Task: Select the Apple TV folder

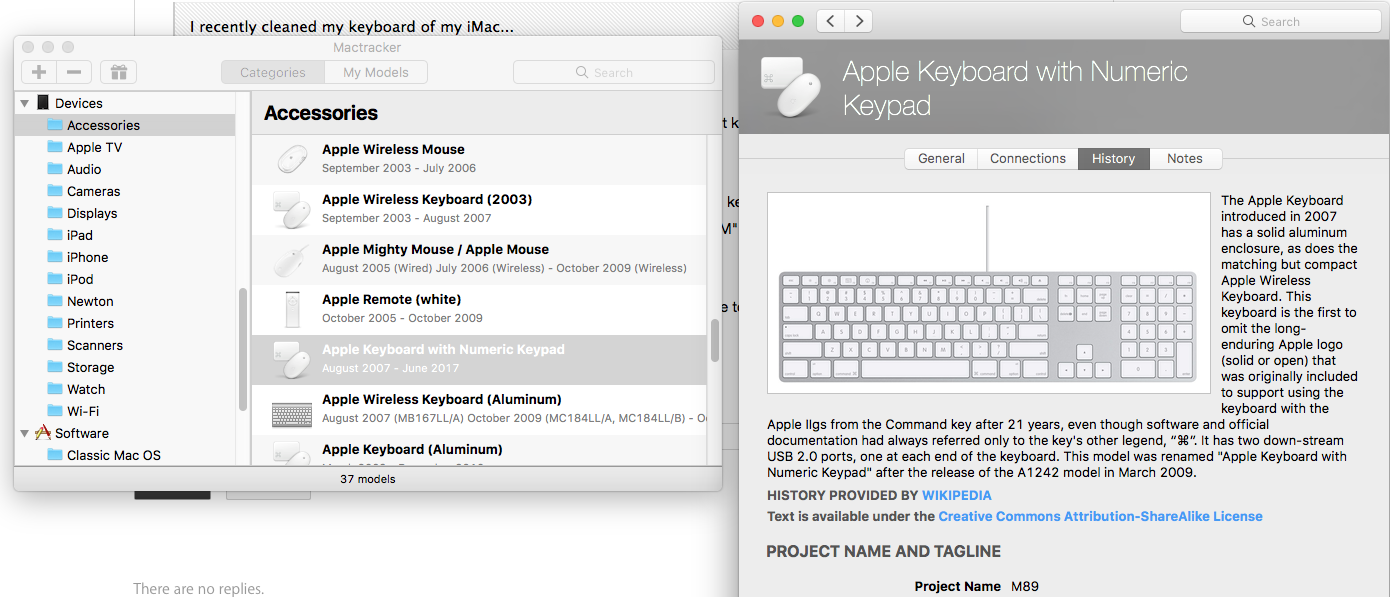Action: 125,147
